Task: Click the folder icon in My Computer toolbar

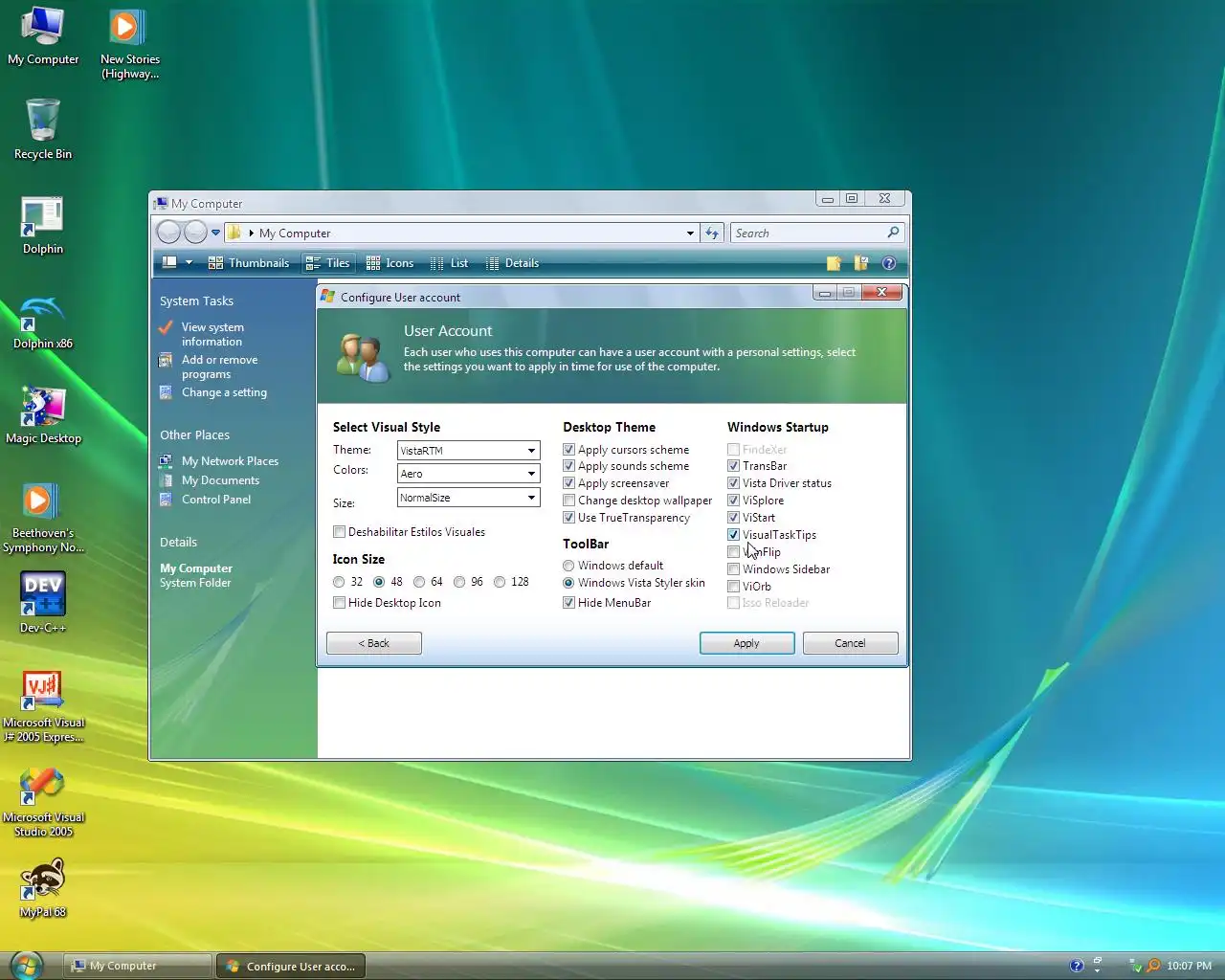Action: click(834, 263)
